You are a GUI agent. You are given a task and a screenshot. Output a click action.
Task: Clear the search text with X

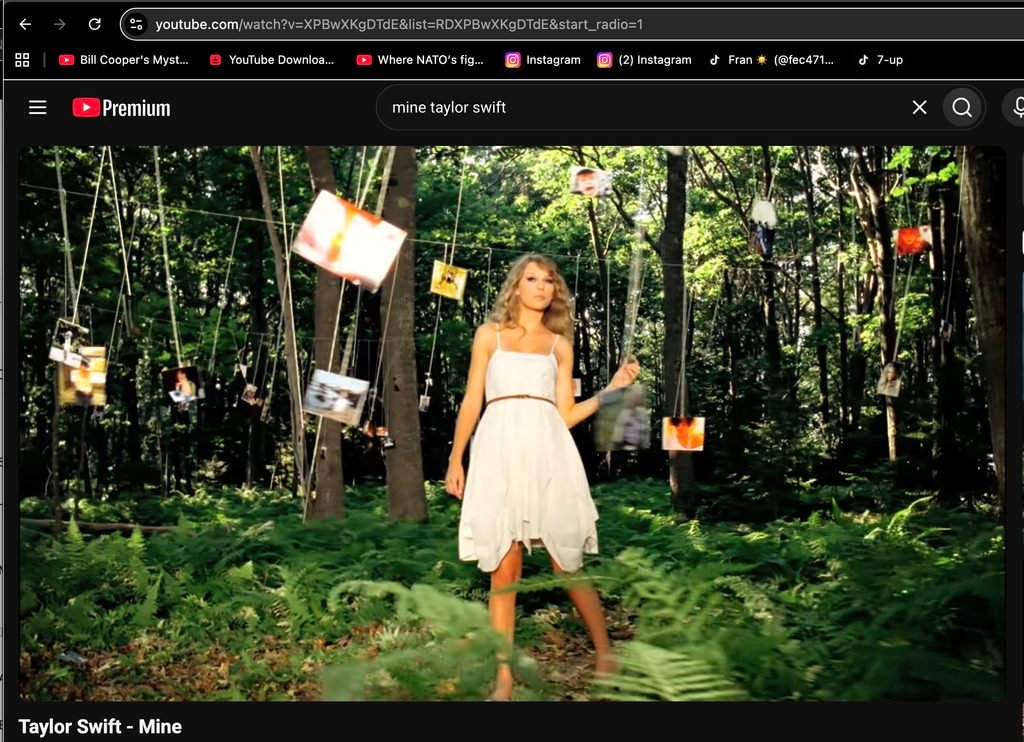point(920,107)
